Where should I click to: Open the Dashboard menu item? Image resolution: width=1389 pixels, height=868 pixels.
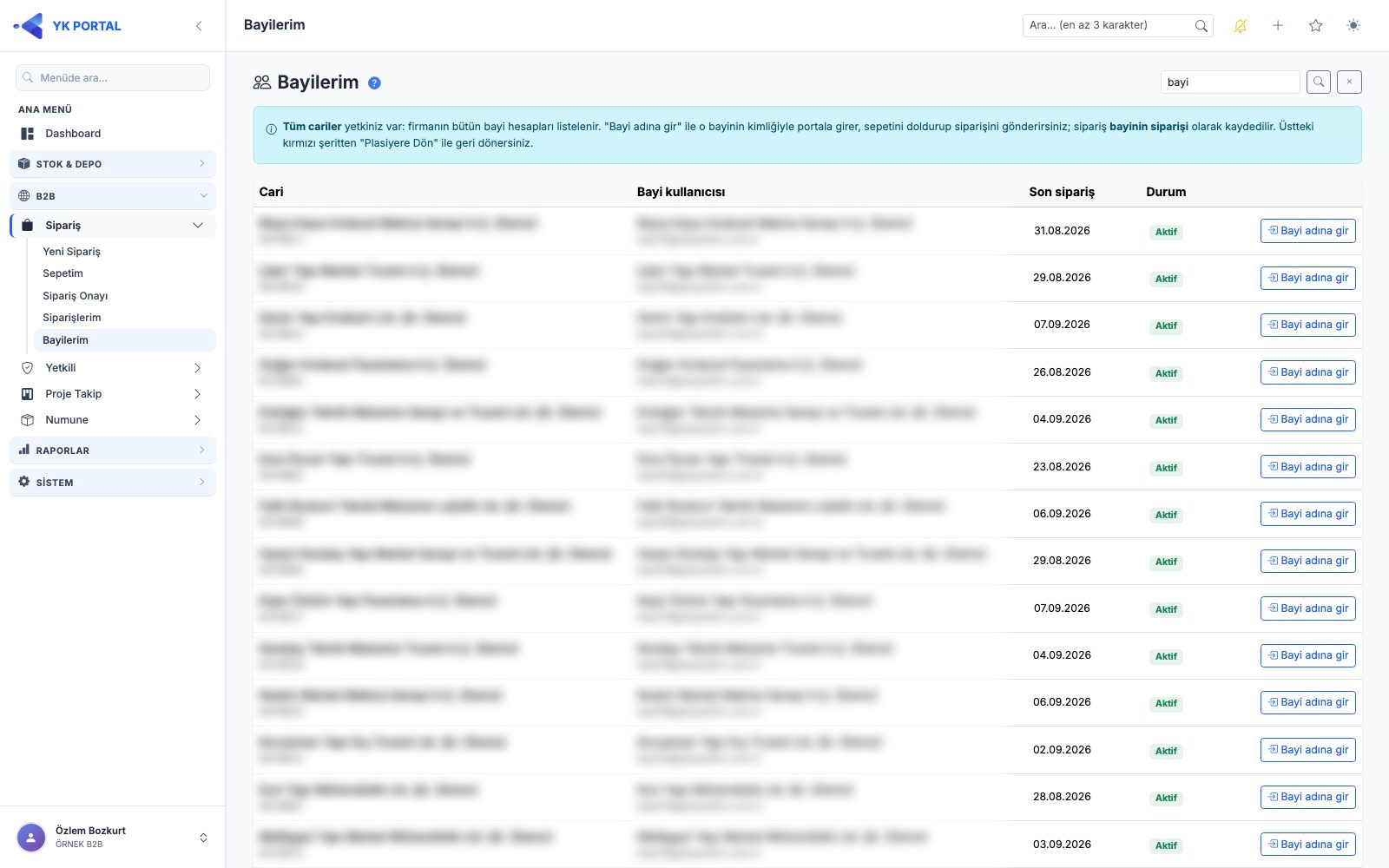(113, 134)
